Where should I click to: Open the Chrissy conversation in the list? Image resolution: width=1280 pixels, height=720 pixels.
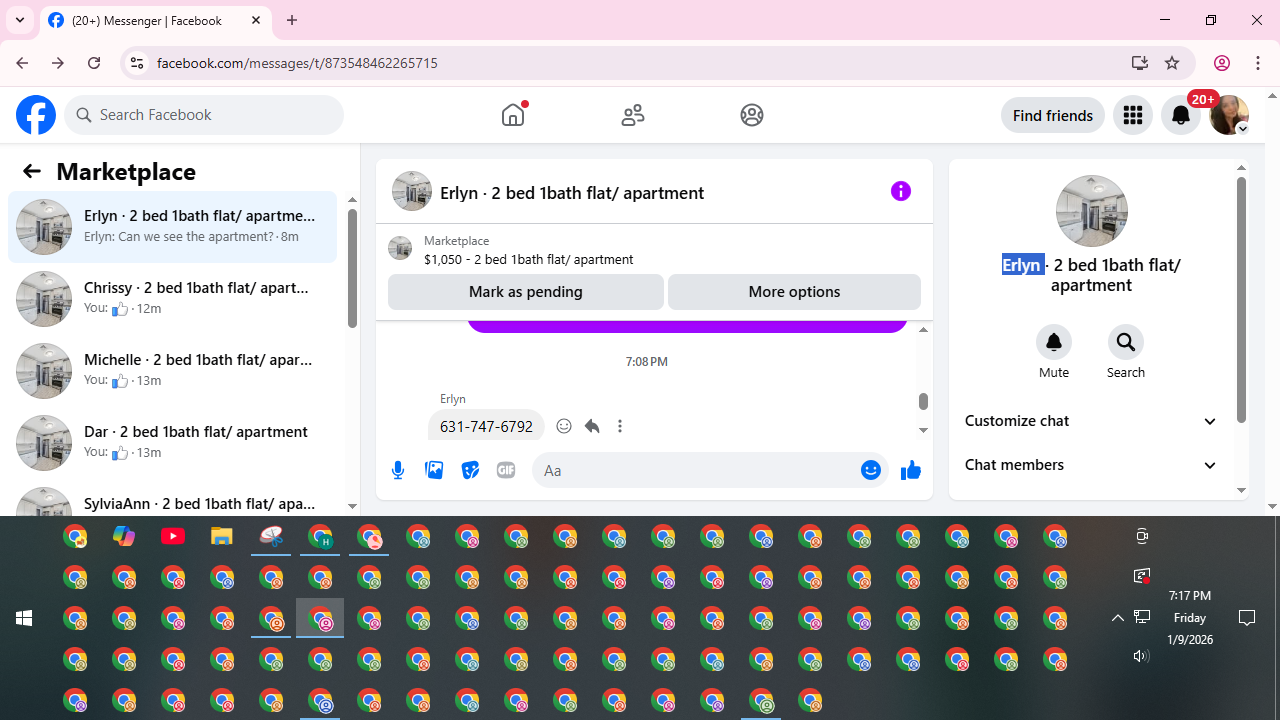(x=172, y=299)
